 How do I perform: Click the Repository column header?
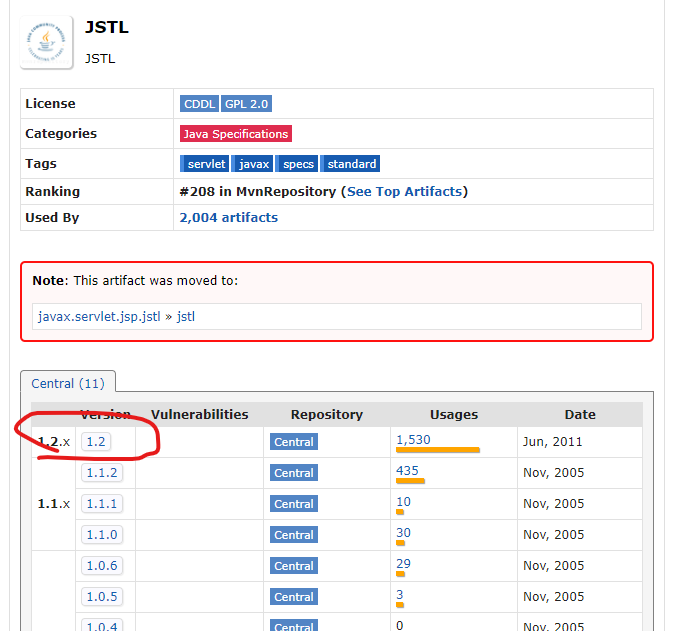[x=327, y=414]
